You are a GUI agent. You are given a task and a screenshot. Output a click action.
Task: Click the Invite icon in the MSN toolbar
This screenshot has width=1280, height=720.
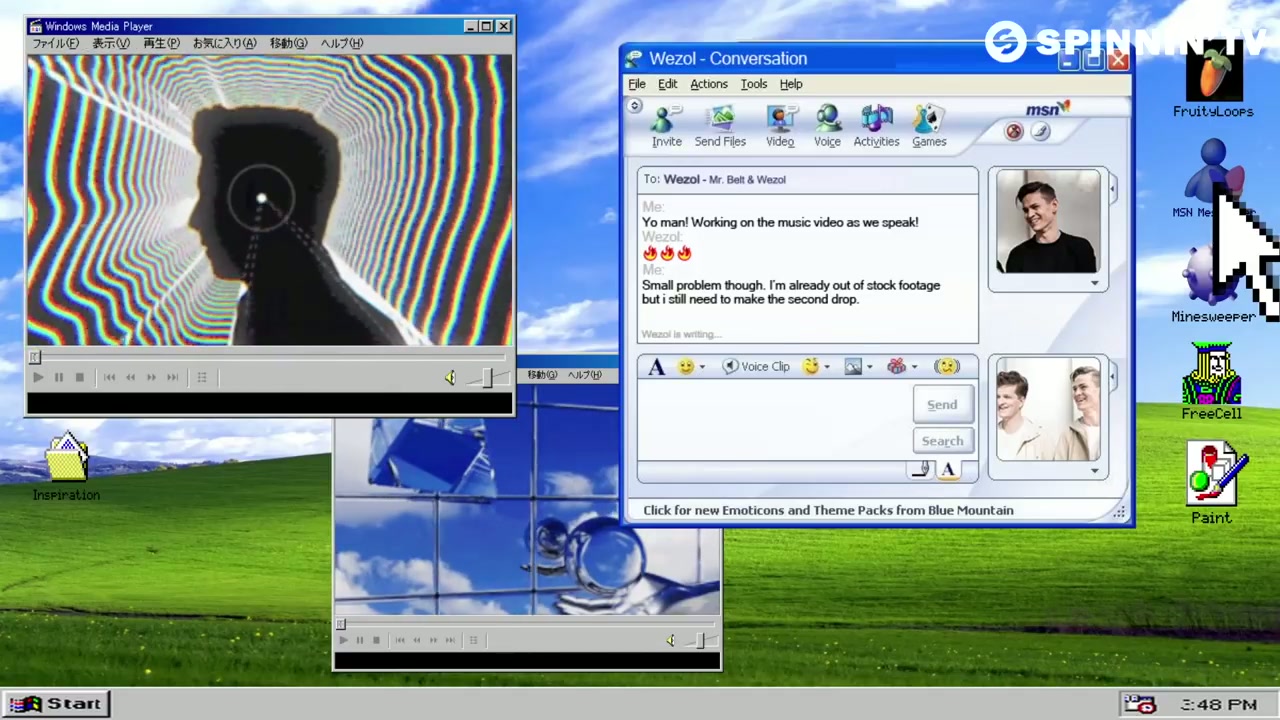666,126
